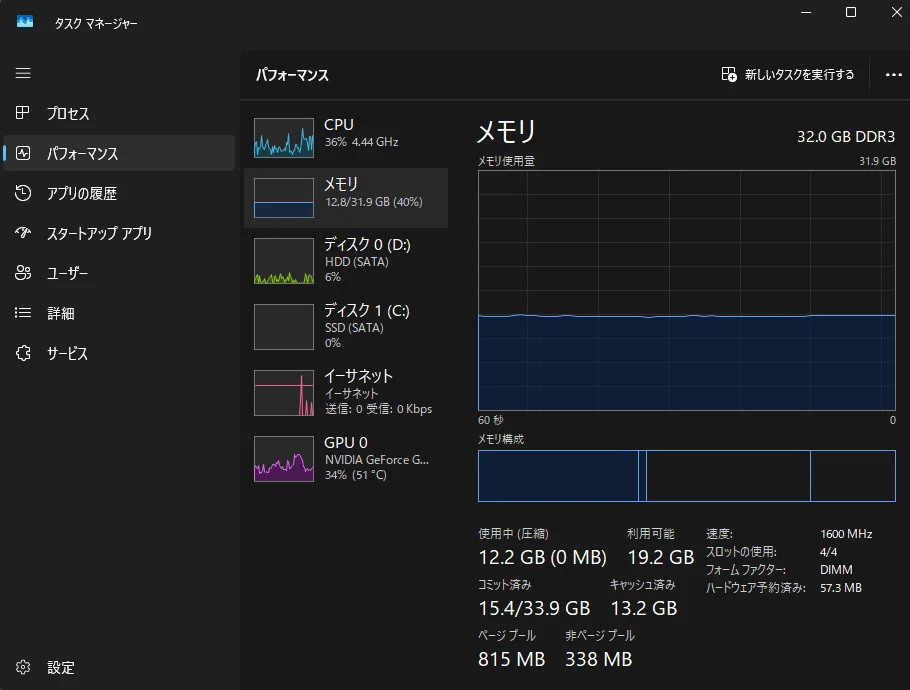Go to the プロセス page
Image resolution: width=910 pixels, height=690 pixels.
click(119, 113)
